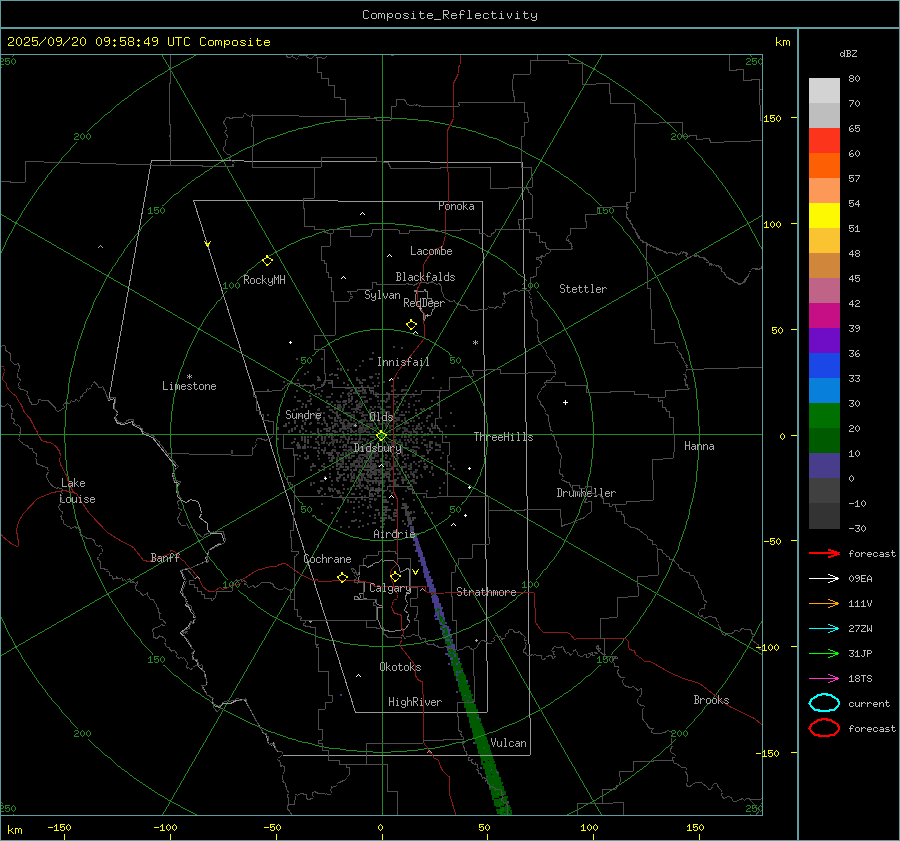The width and height of the screenshot is (900, 841).
Task: Click the white plus marker west of Hanna
Action: tap(565, 402)
